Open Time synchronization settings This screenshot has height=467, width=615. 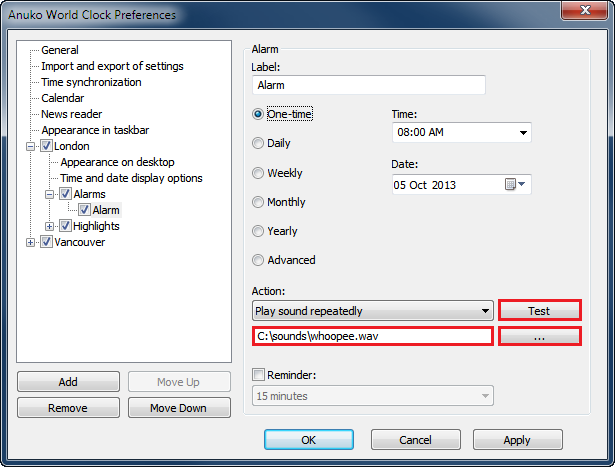click(x=91, y=82)
